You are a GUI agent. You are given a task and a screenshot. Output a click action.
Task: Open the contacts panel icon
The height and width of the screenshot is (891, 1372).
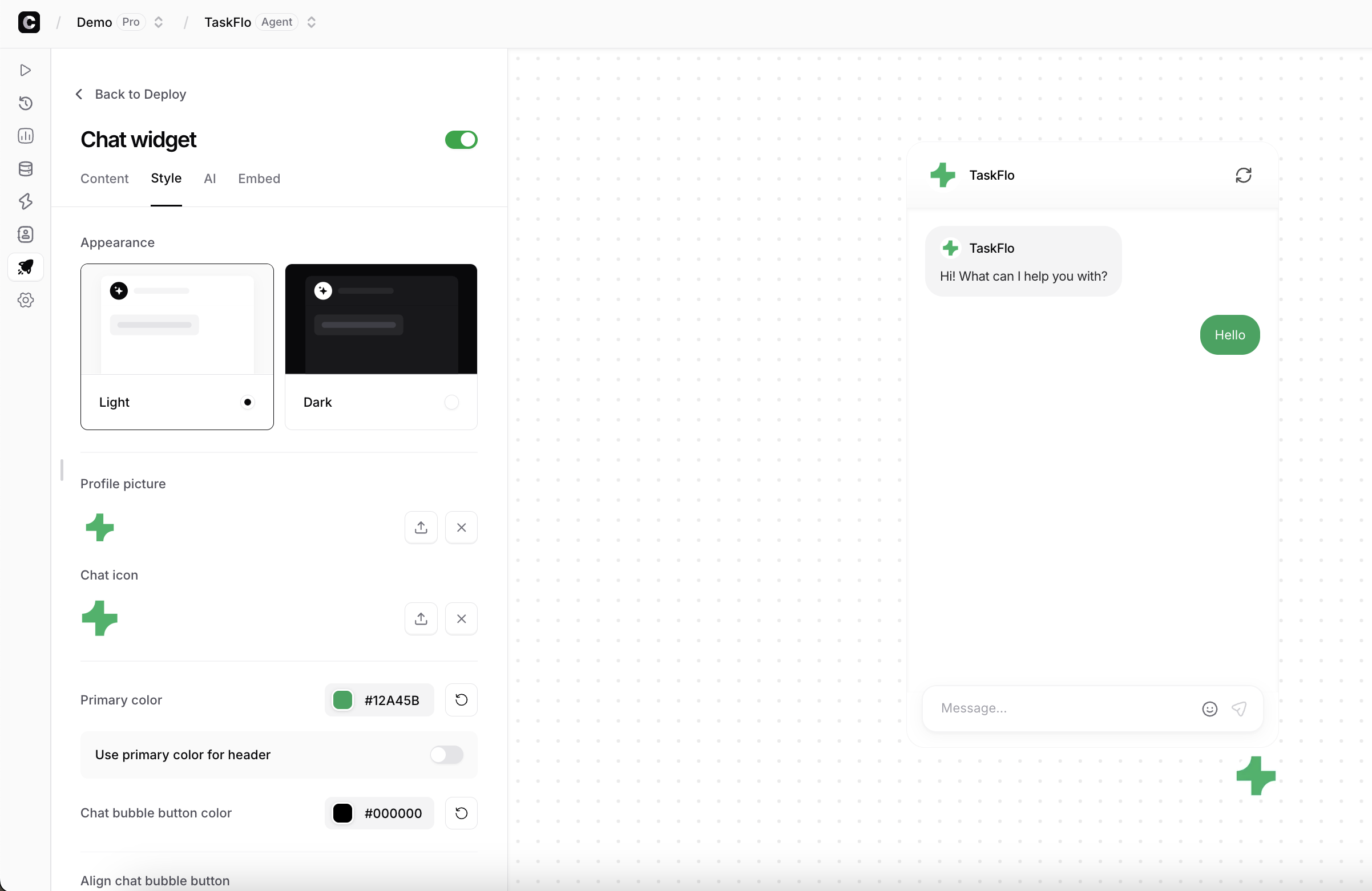pos(25,234)
